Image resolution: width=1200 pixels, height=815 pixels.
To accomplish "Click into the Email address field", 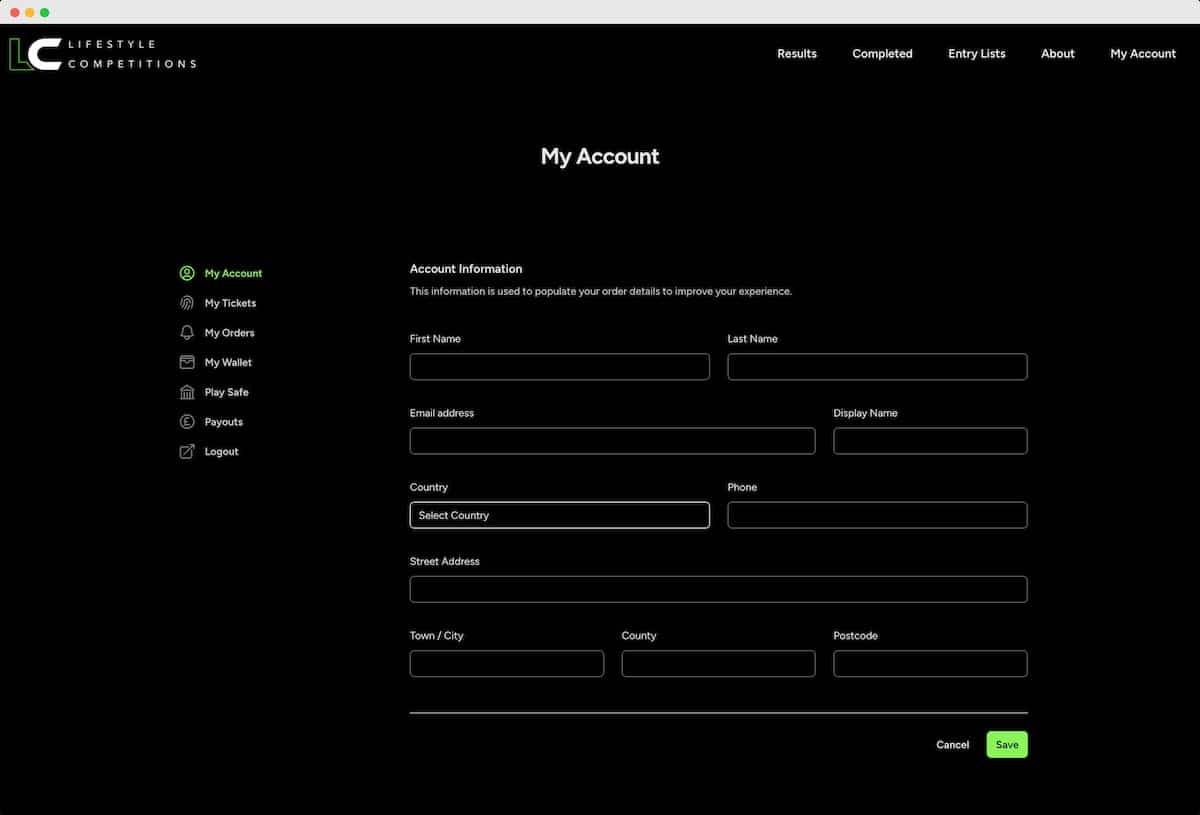I will (612, 441).
